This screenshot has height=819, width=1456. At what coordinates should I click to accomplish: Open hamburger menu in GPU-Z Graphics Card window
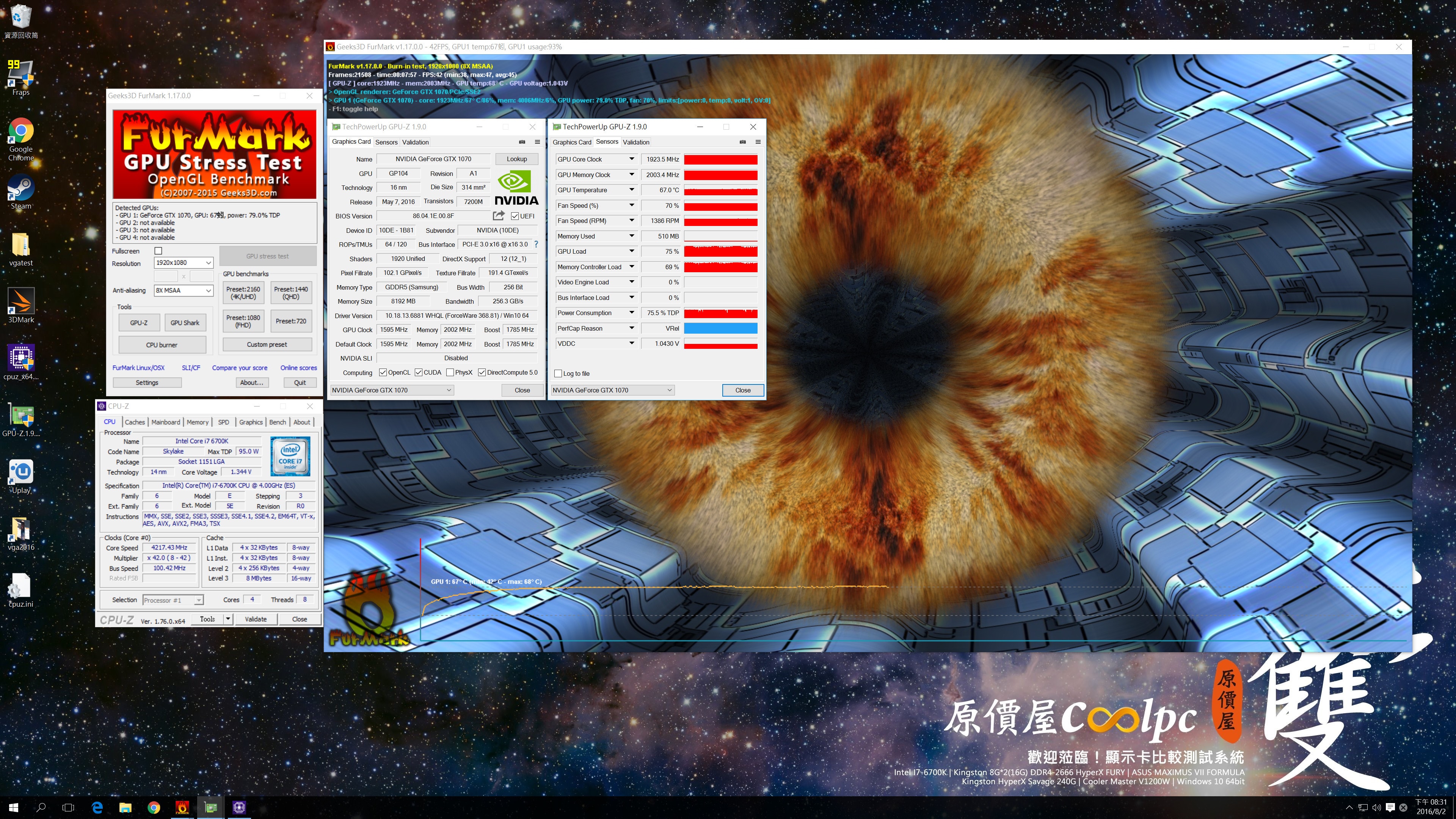[x=537, y=142]
